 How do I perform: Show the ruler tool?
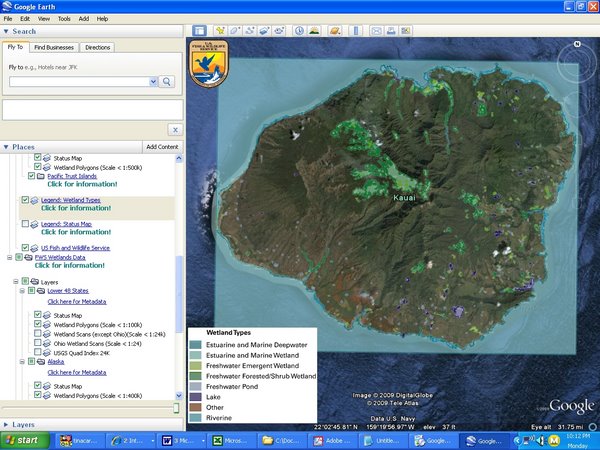(356, 31)
